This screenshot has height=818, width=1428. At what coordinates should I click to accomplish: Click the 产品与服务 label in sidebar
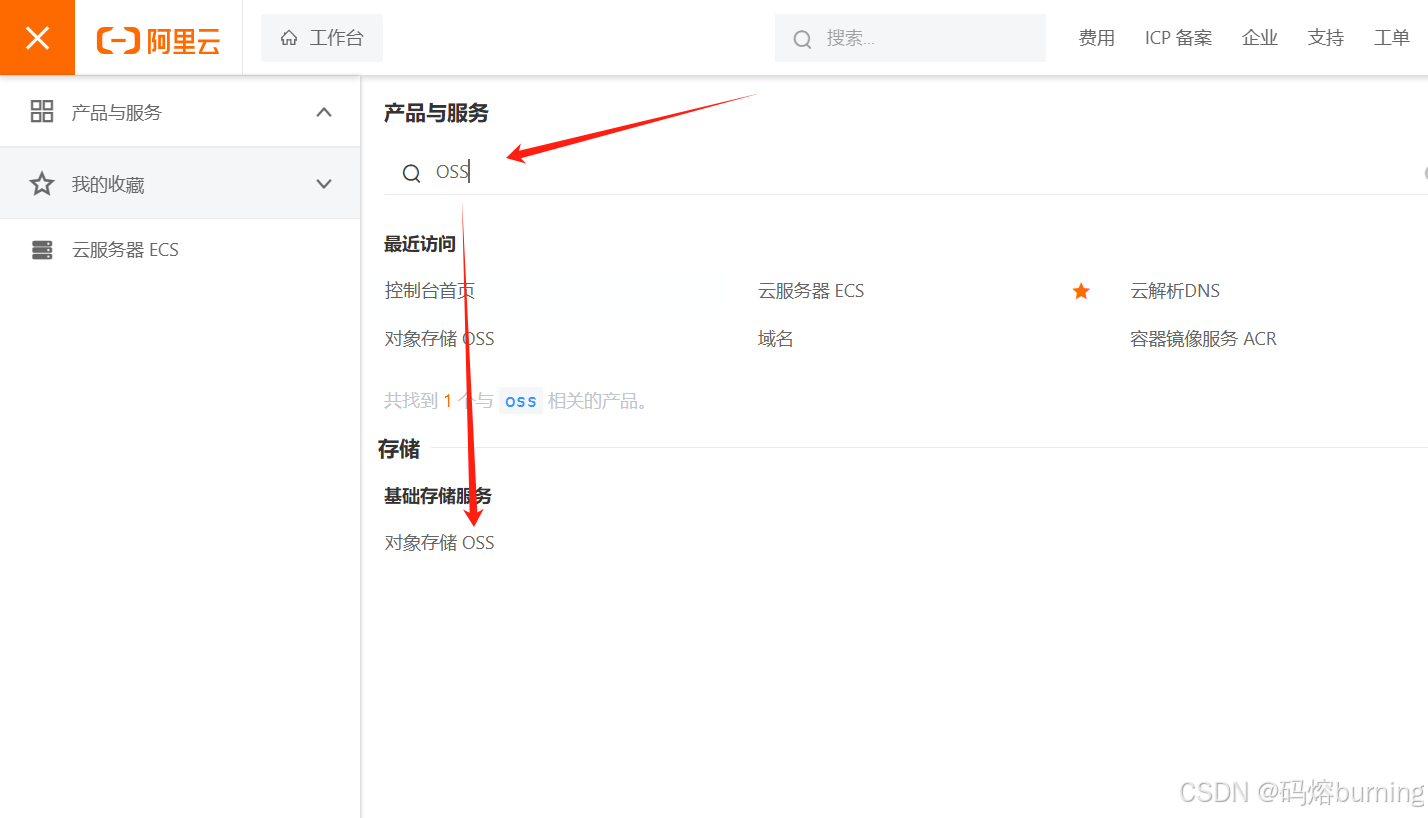click(x=117, y=112)
